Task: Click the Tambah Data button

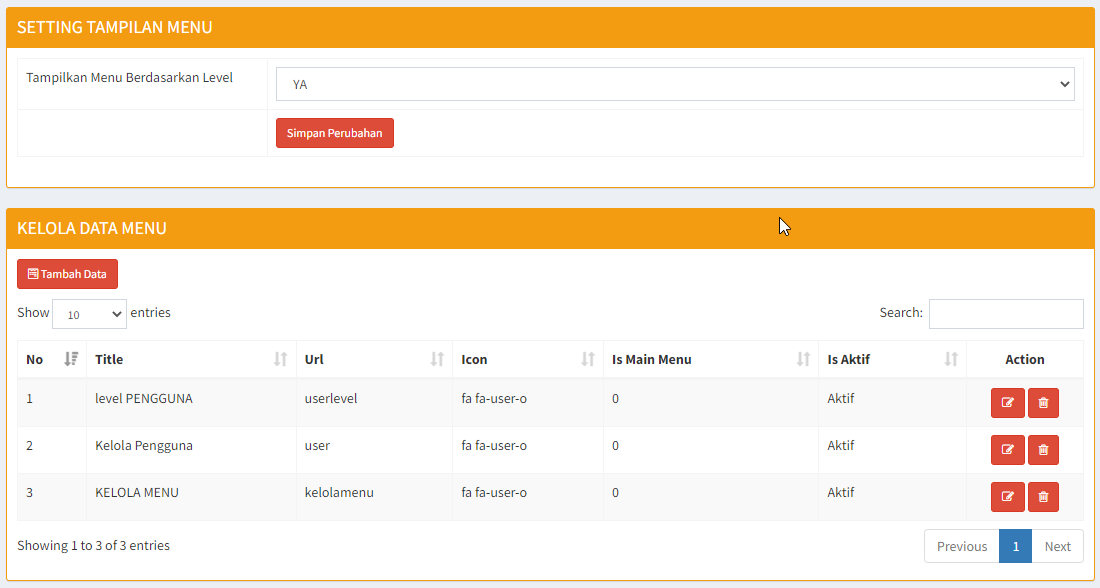Action: pyautogui.click(x=67, y=274)
